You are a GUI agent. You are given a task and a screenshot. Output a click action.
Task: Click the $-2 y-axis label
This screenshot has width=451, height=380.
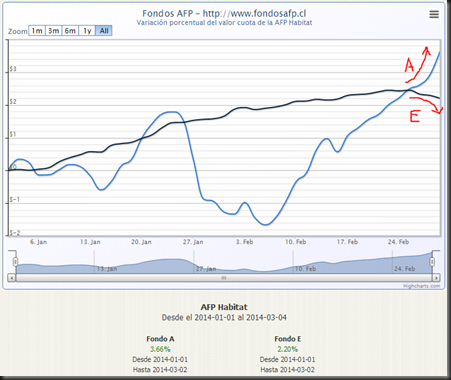(14, 232)
